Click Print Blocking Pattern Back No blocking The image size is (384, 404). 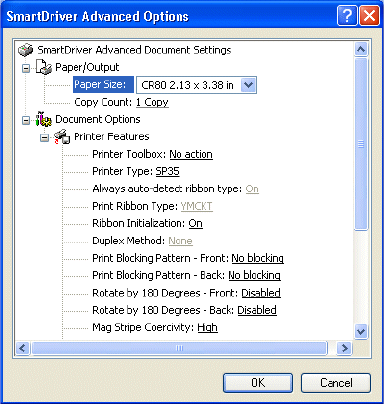pos(254,275)
